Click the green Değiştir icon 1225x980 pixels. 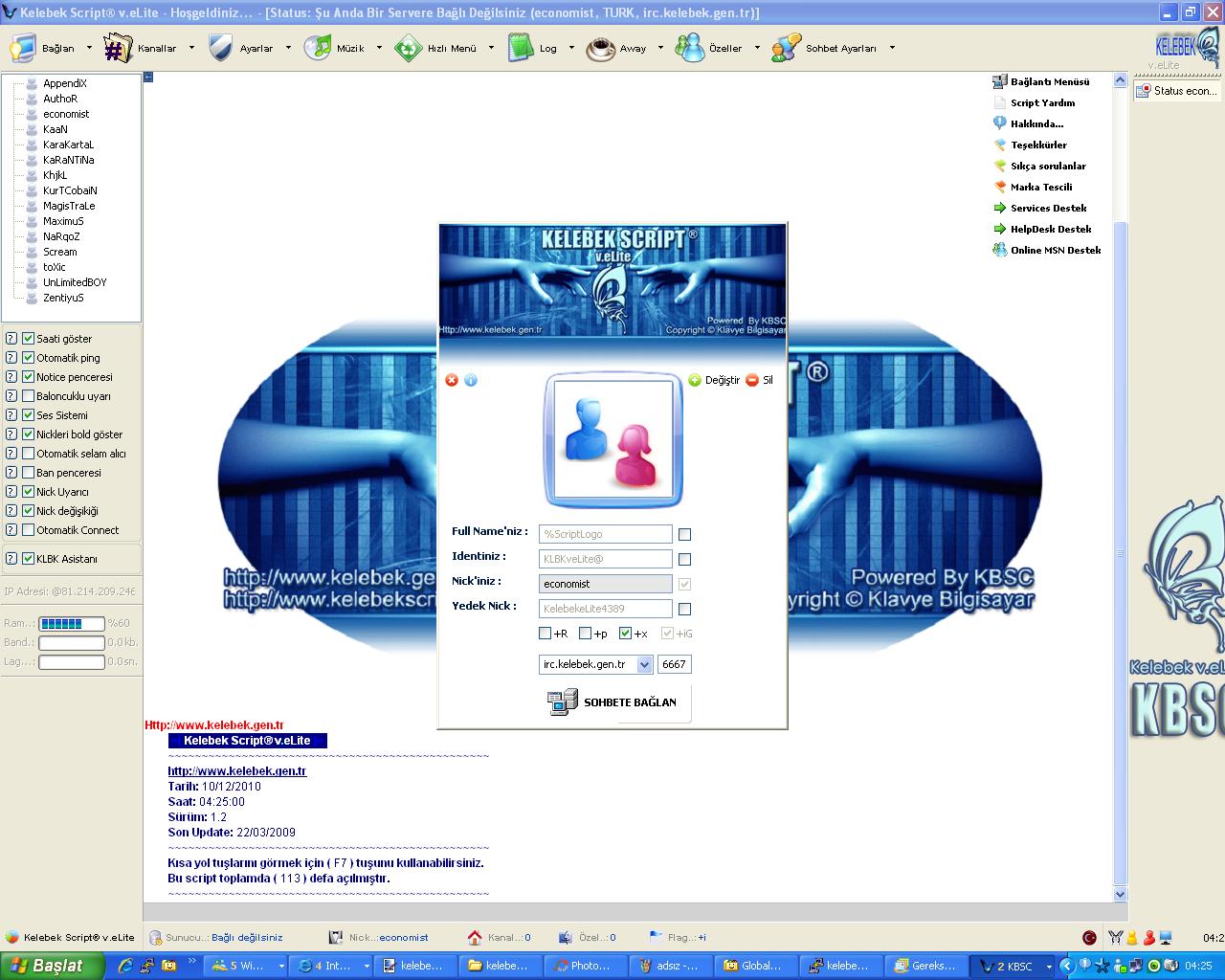695,380
